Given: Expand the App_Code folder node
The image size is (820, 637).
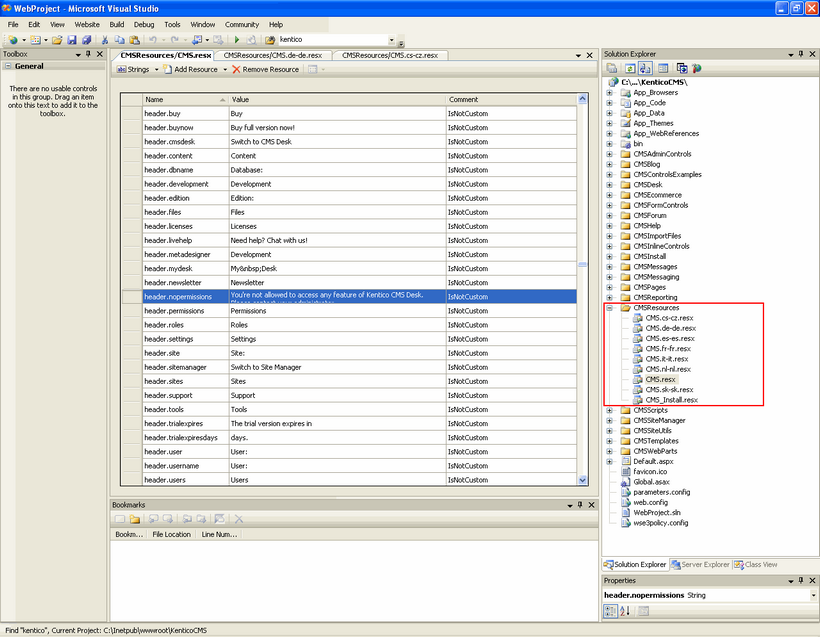Looking at the screenshot, I should pos(609,103).
